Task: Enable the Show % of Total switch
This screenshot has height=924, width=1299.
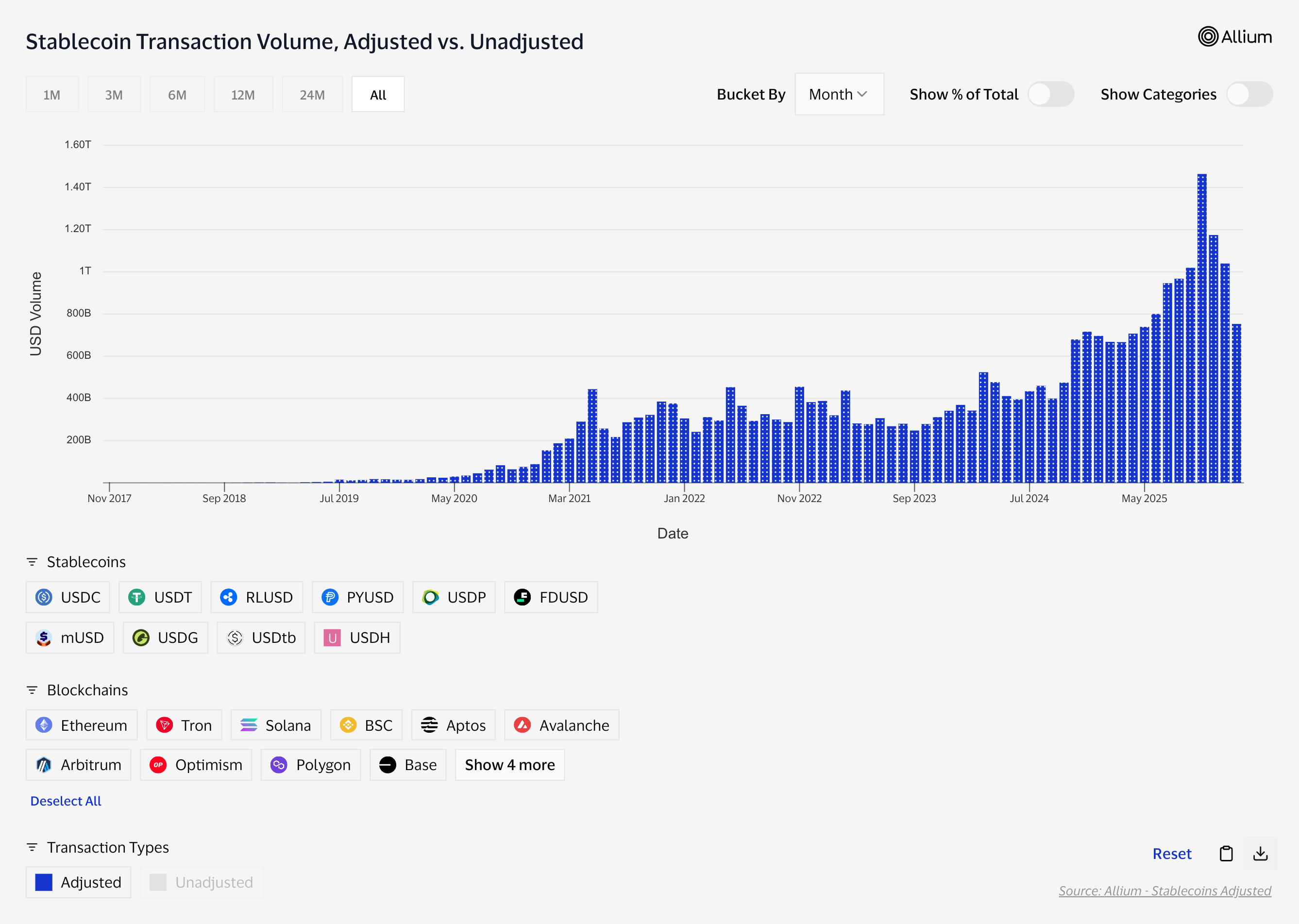Action: (x=1050, y=95)
